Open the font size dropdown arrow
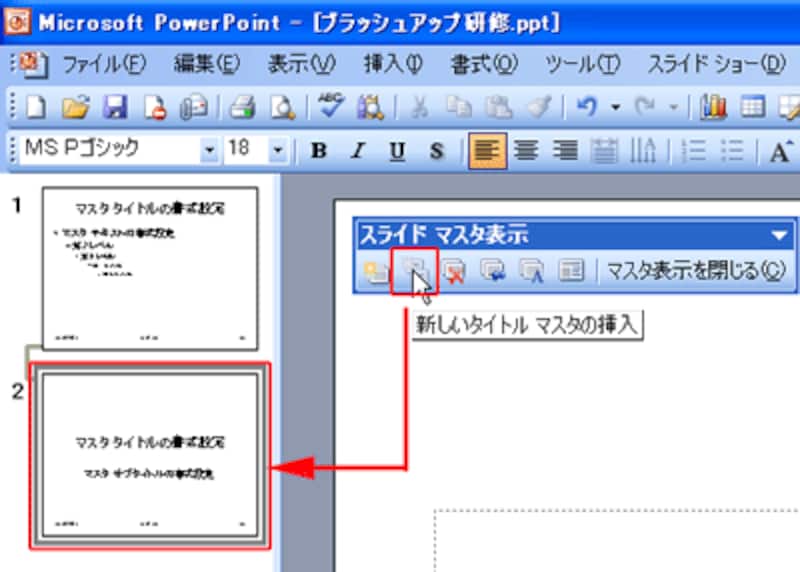This screenshot has height=572, width=800. 278,151
